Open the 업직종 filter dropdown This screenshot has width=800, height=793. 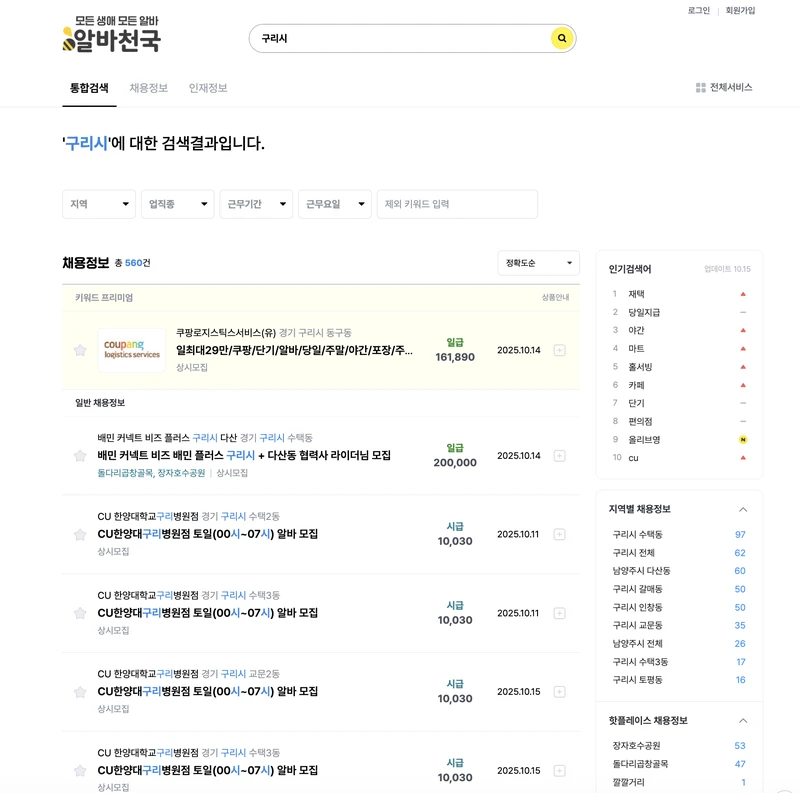(178, 204)
